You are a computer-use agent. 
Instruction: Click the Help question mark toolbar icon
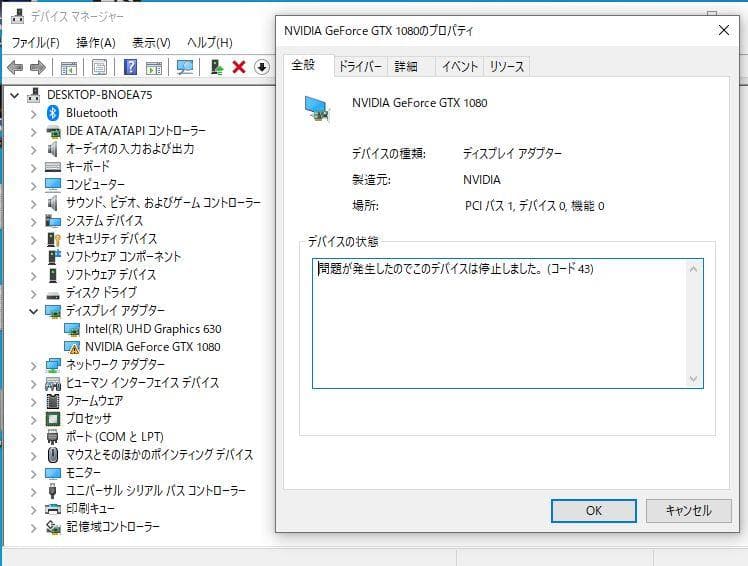point(130,67)
